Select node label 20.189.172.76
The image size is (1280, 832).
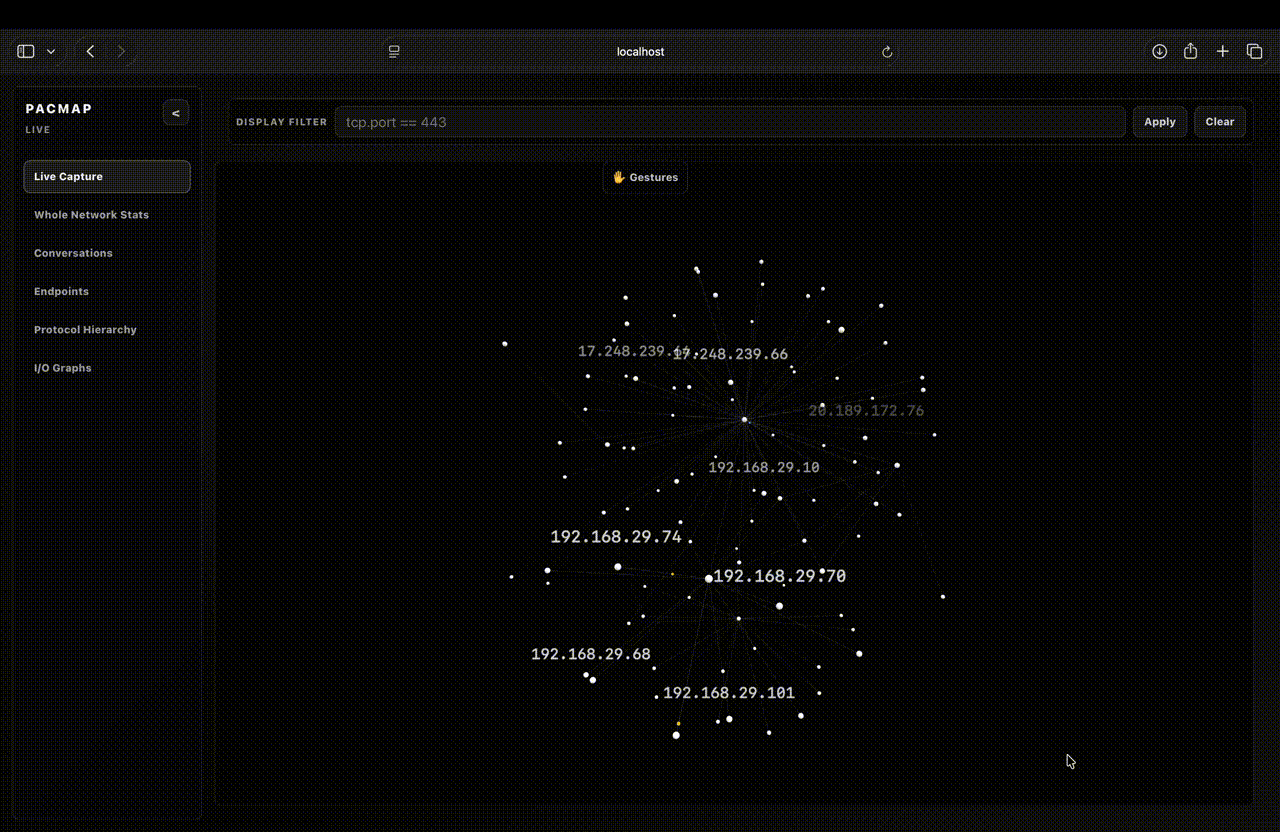click(866, 411)
